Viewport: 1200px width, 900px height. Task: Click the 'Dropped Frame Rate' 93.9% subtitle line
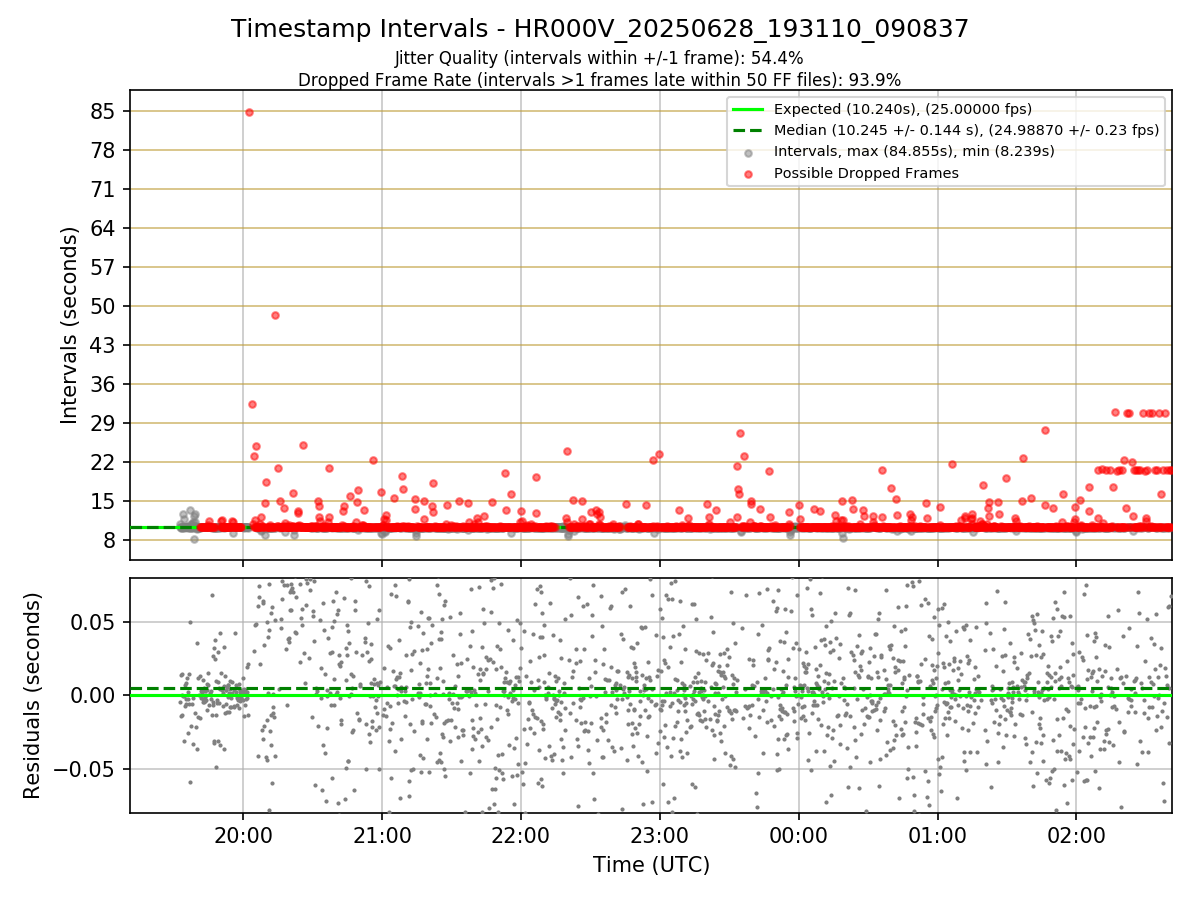(600, 80)
